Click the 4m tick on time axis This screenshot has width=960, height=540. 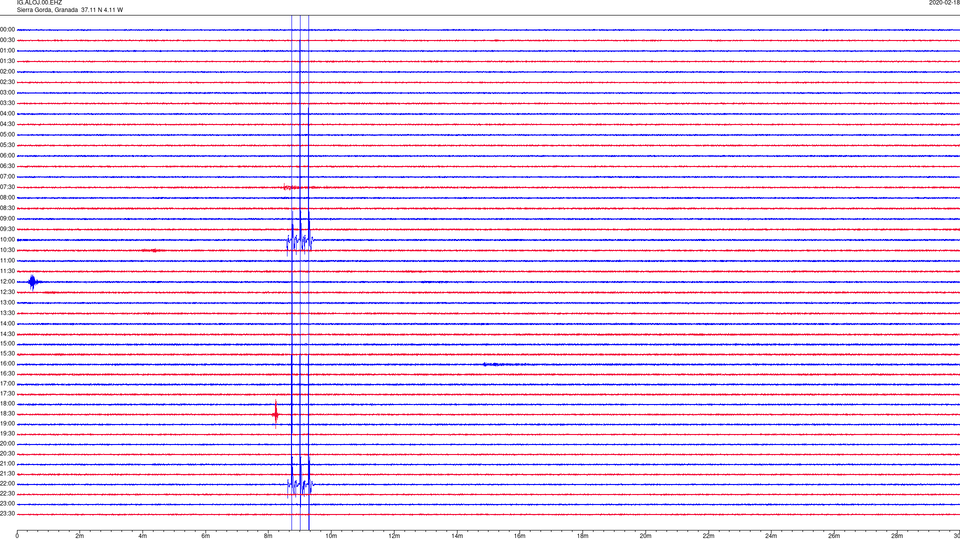tap(143, 536)
